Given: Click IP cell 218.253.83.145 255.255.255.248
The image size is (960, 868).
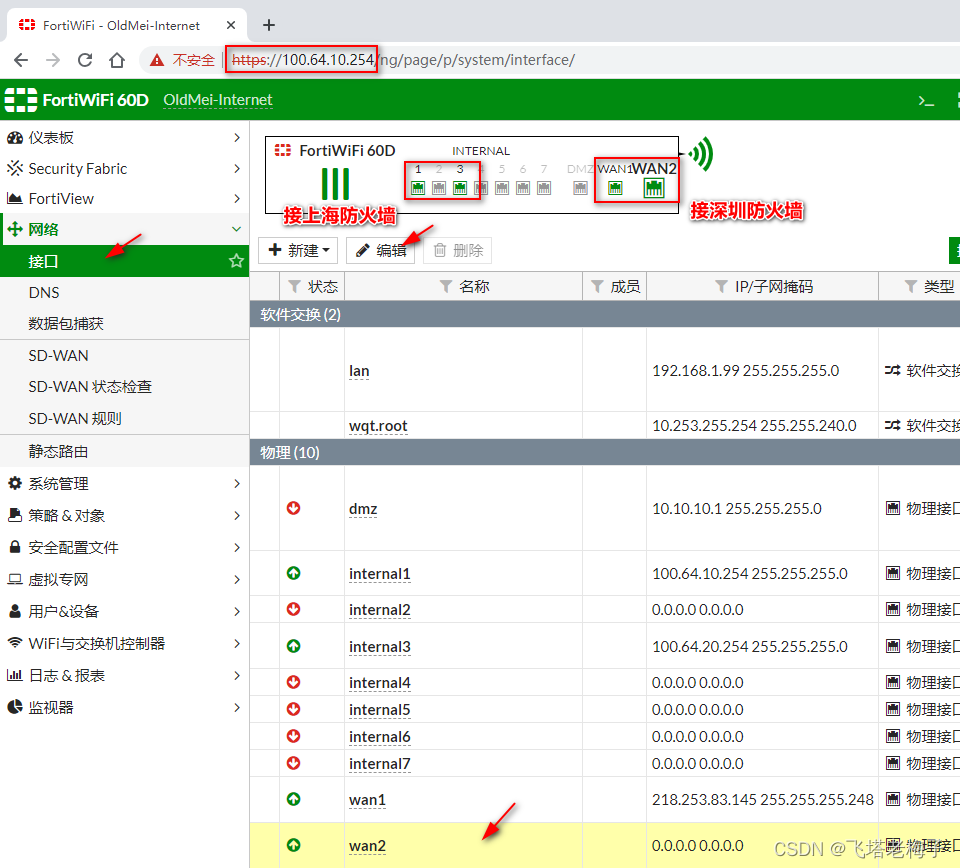Looking at the screenshot, I should (x=762, y=799).
